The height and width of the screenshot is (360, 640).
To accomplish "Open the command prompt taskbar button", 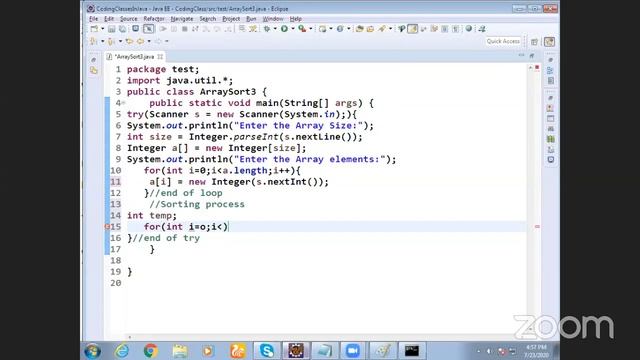I will coord(411,351).
